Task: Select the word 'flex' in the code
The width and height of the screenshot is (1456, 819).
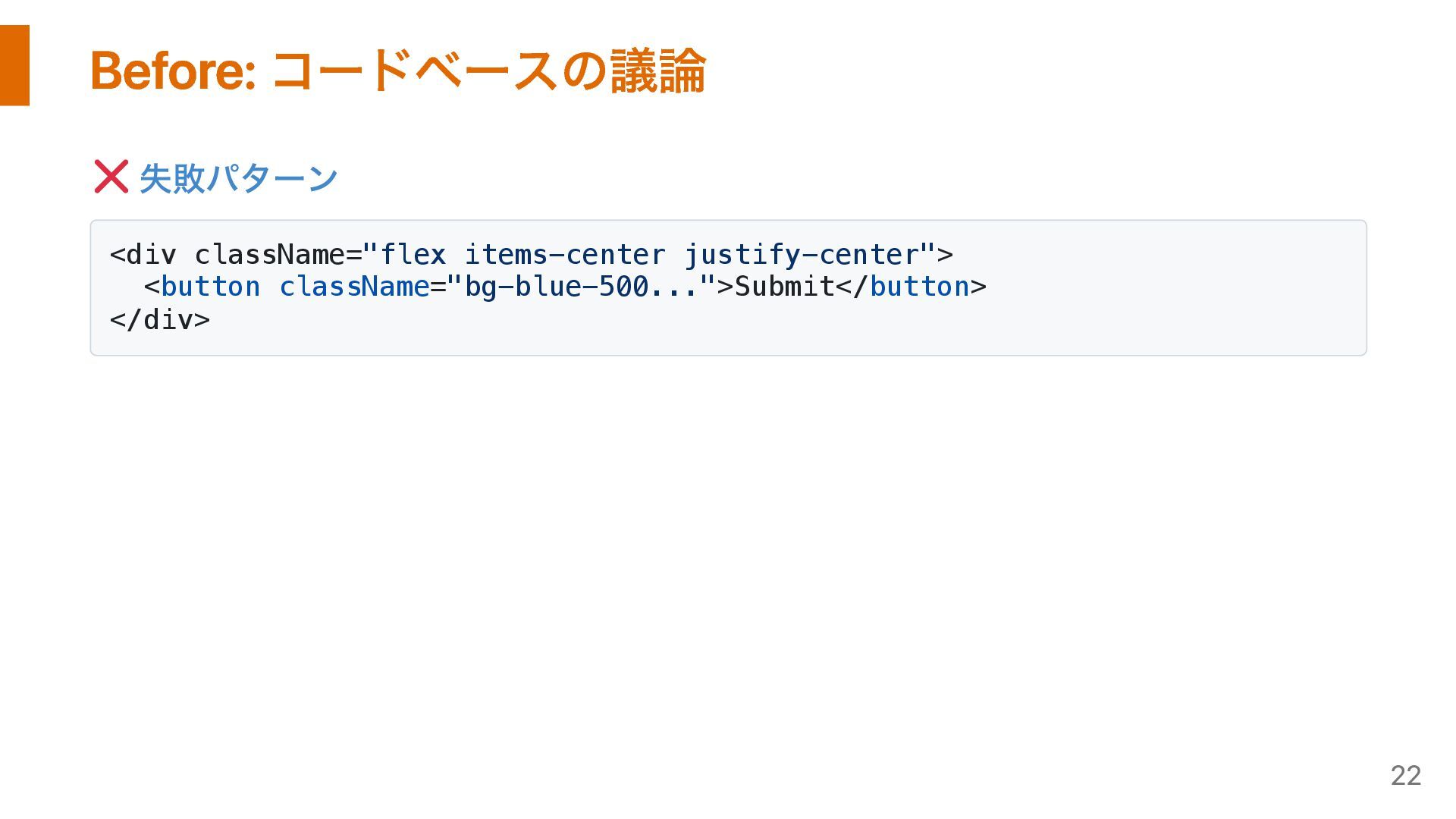Action: [413, 255]
